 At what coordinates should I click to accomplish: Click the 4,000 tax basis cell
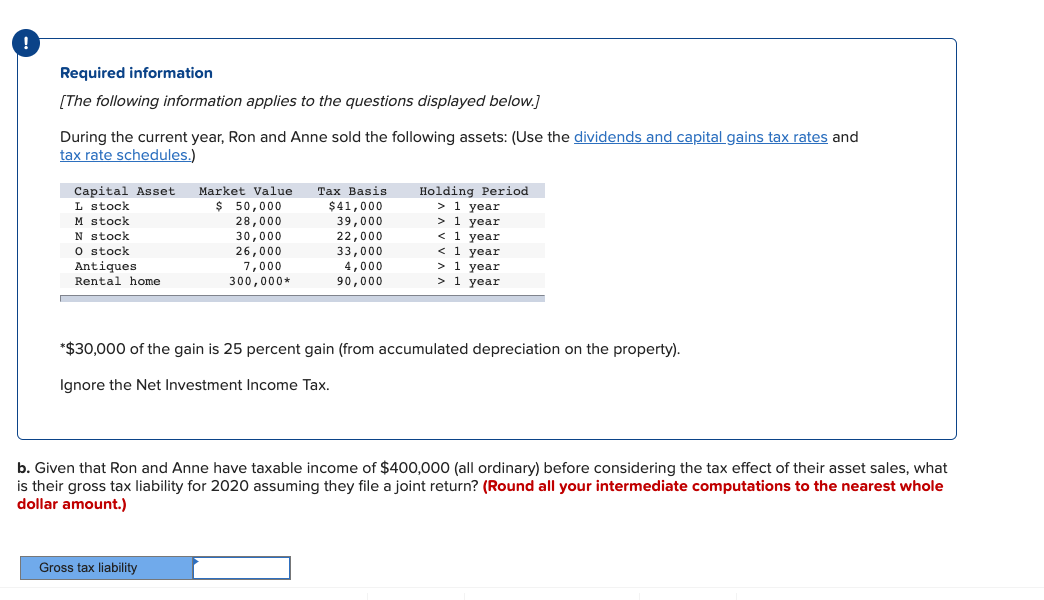coord(364,266)
